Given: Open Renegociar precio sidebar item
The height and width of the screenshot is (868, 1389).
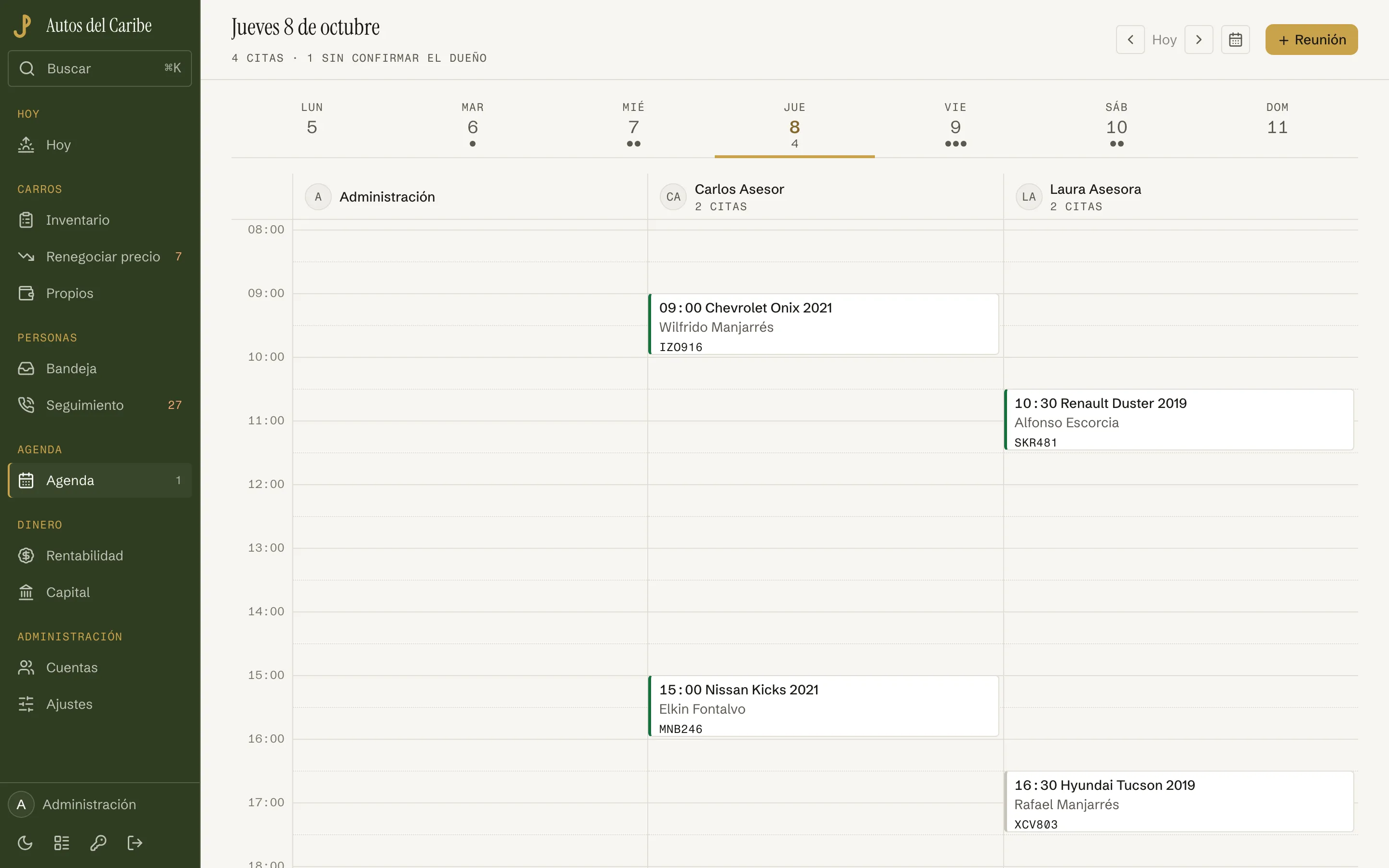Looking at the screenshot, I should (x=100, y=257).
